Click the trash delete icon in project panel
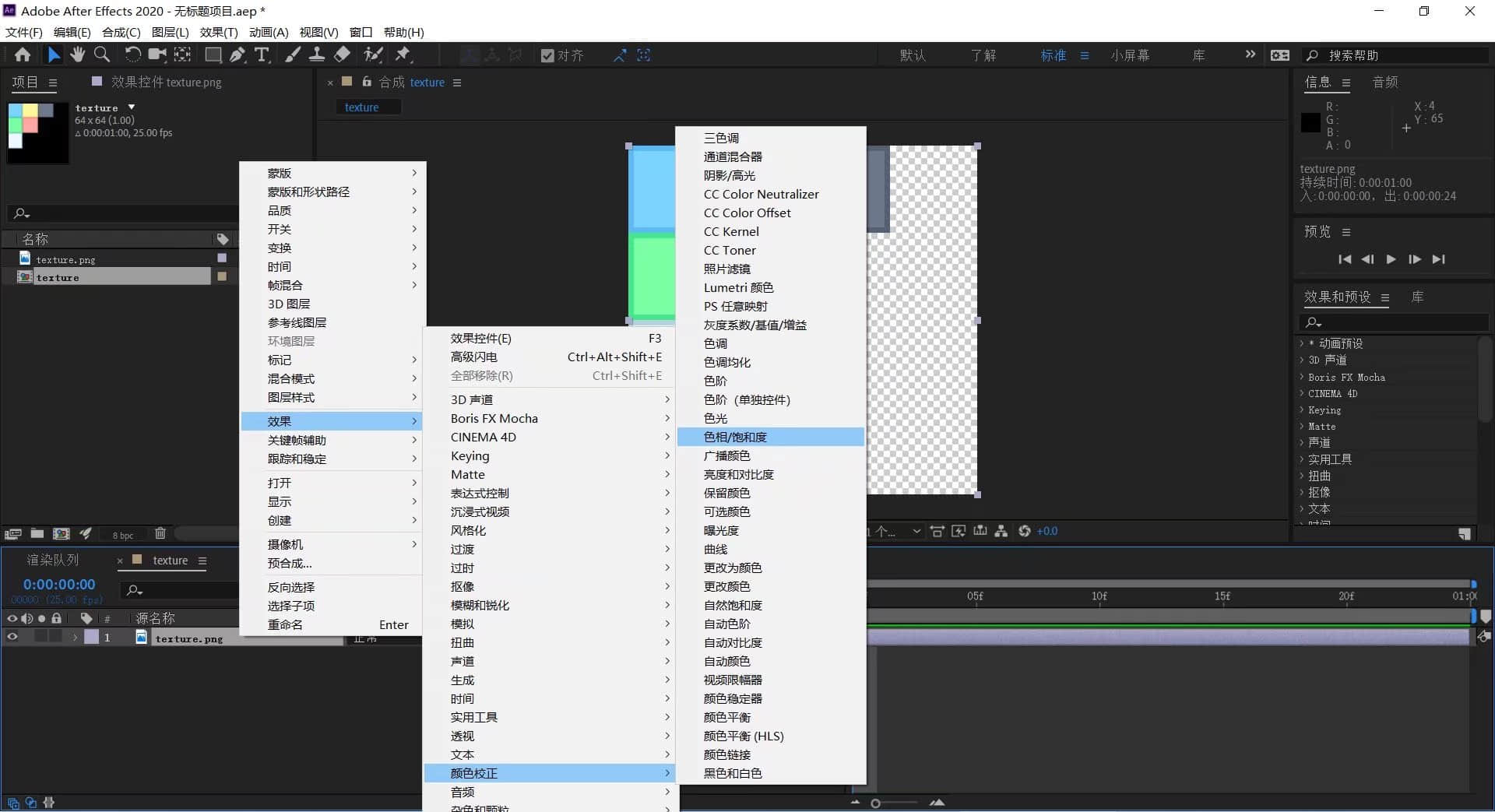 click(160, 533)
